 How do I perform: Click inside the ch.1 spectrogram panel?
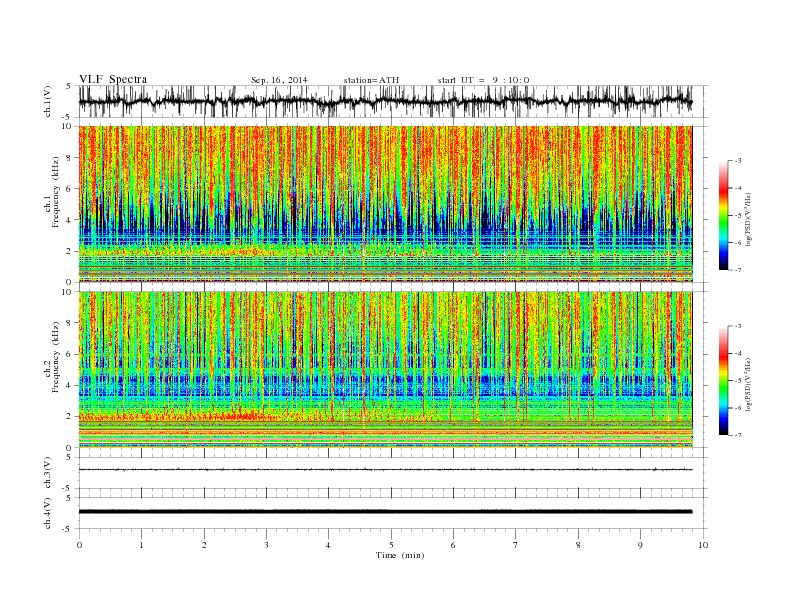coord(385,204)
